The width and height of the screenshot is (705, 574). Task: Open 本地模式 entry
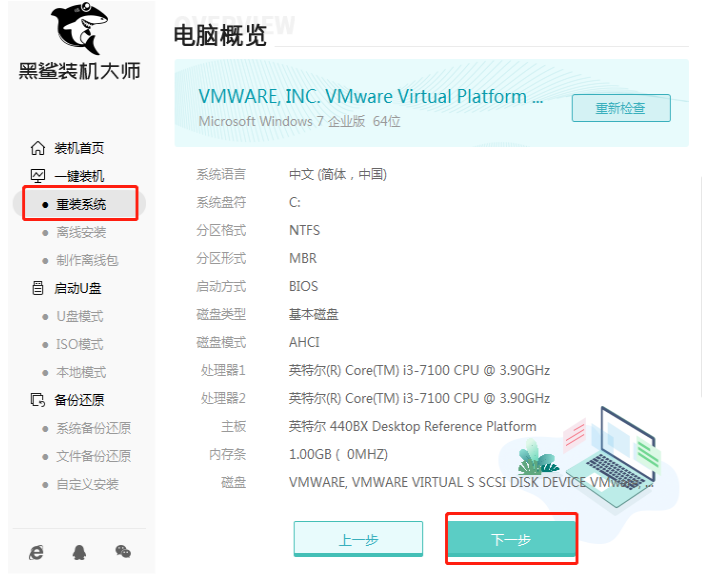click(x=81, y=372)
